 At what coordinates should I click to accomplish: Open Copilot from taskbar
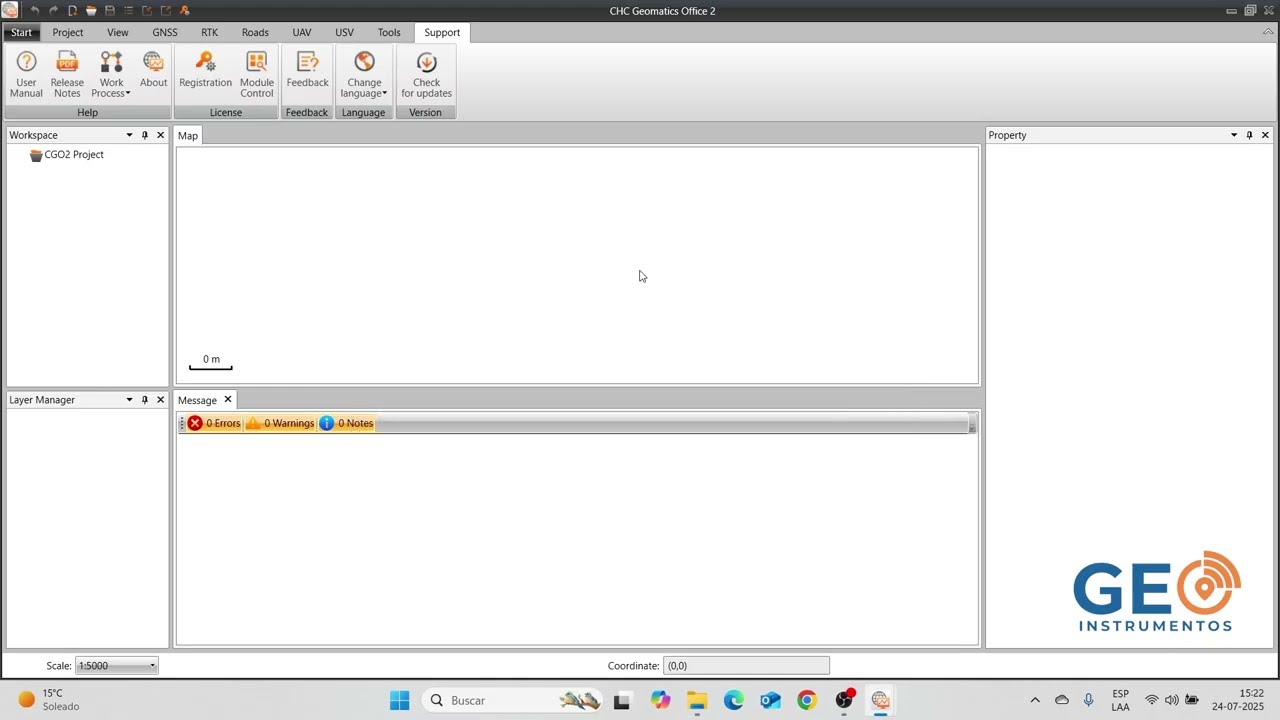[x=660, y=700]
